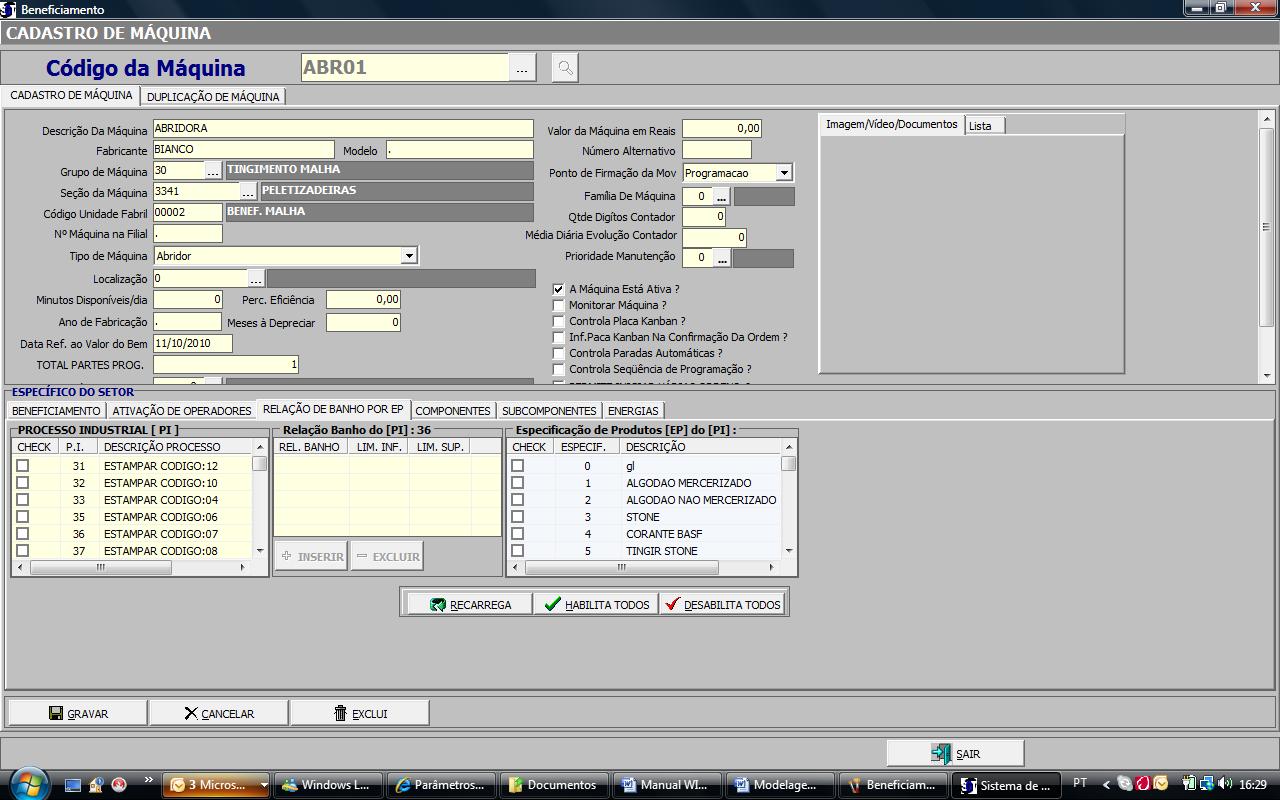Open the Seção da Máquina lookup button
The width and height of the screenshot is (1280, 800).
[248, 192]
